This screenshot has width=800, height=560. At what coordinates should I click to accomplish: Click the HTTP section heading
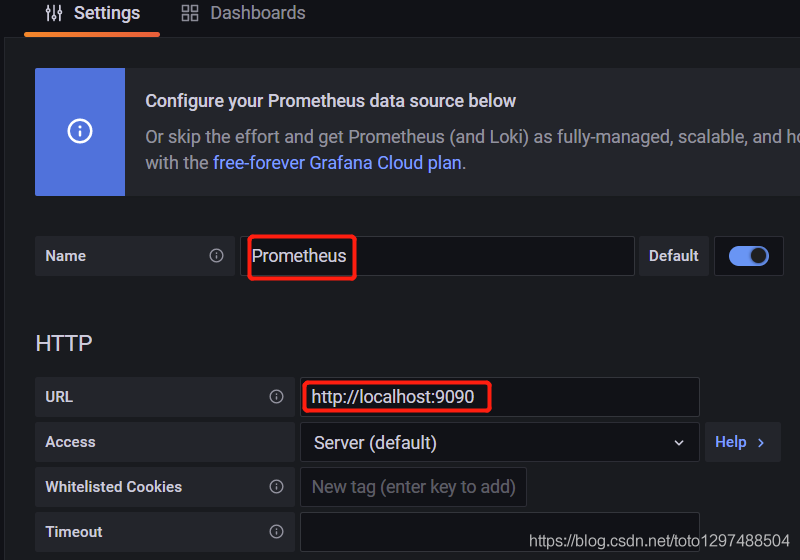[x=64, y=344]
